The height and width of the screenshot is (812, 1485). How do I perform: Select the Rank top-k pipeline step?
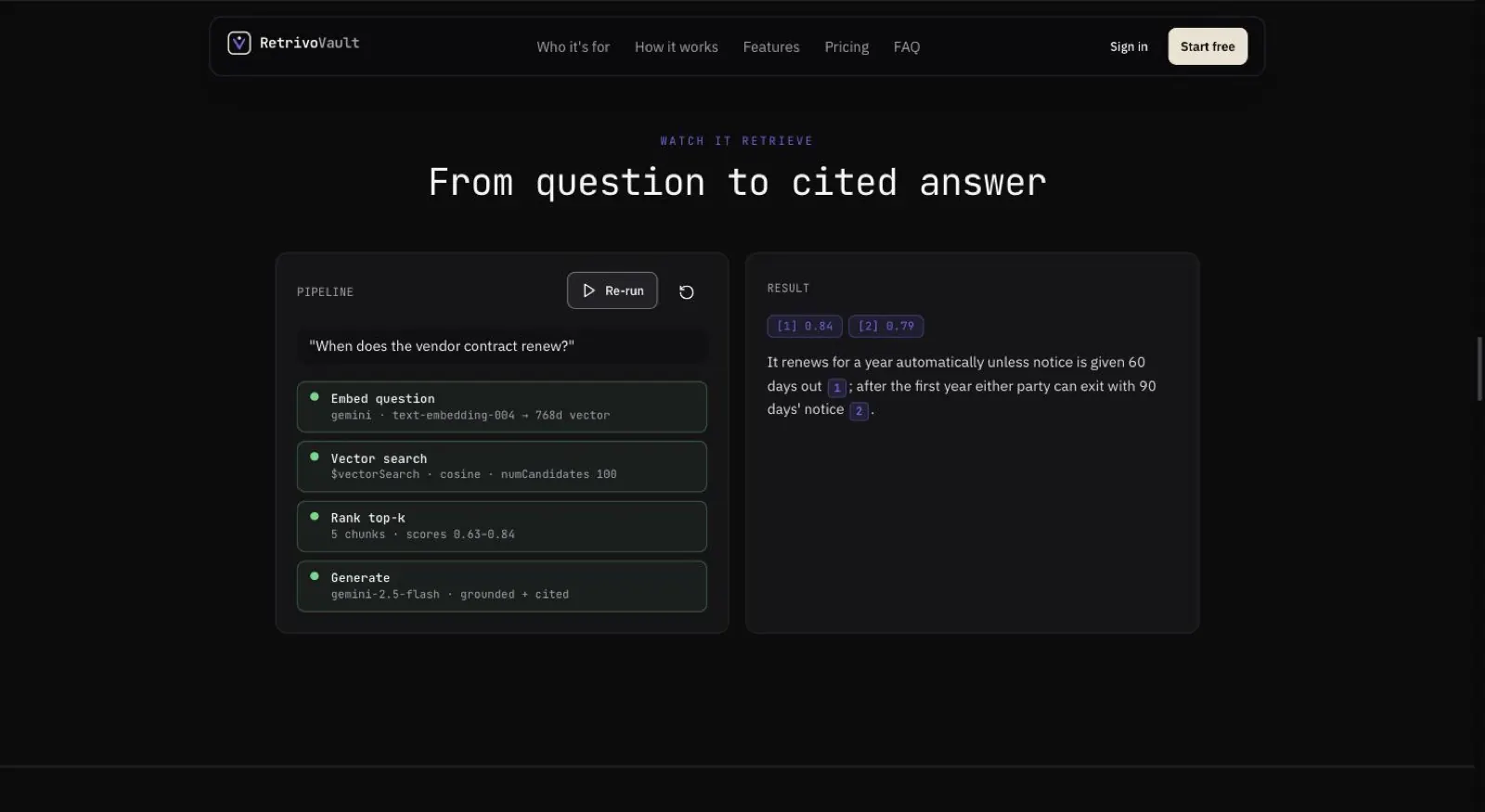502,526
